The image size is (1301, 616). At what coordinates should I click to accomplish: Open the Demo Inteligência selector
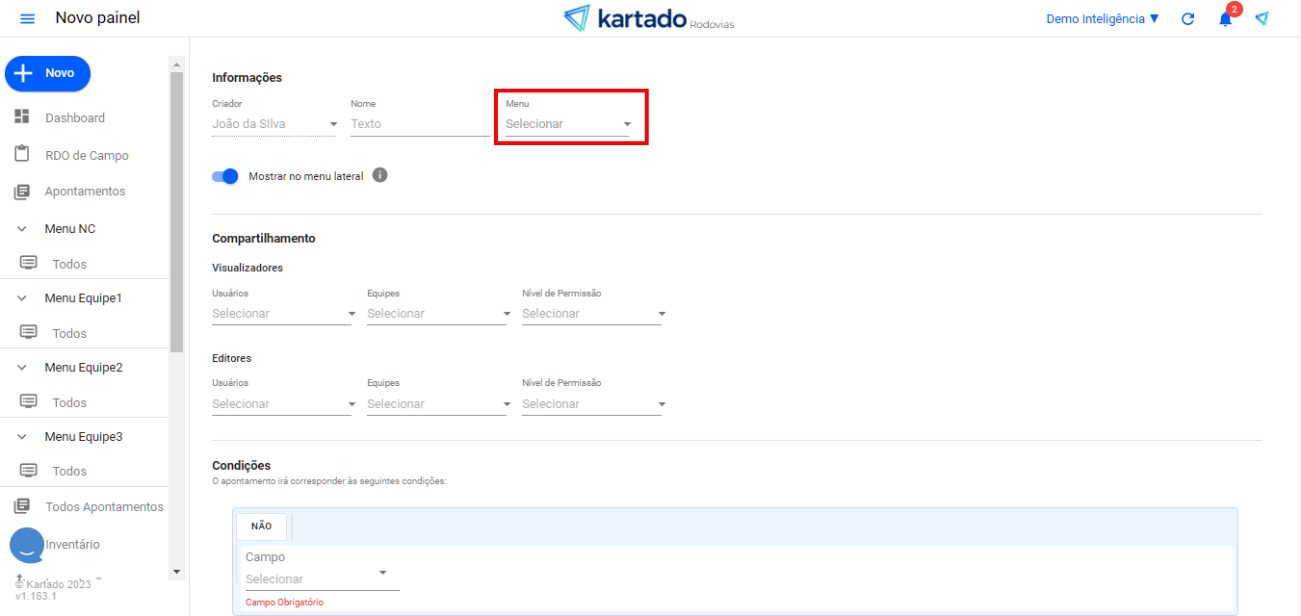tap(1102, 19)
